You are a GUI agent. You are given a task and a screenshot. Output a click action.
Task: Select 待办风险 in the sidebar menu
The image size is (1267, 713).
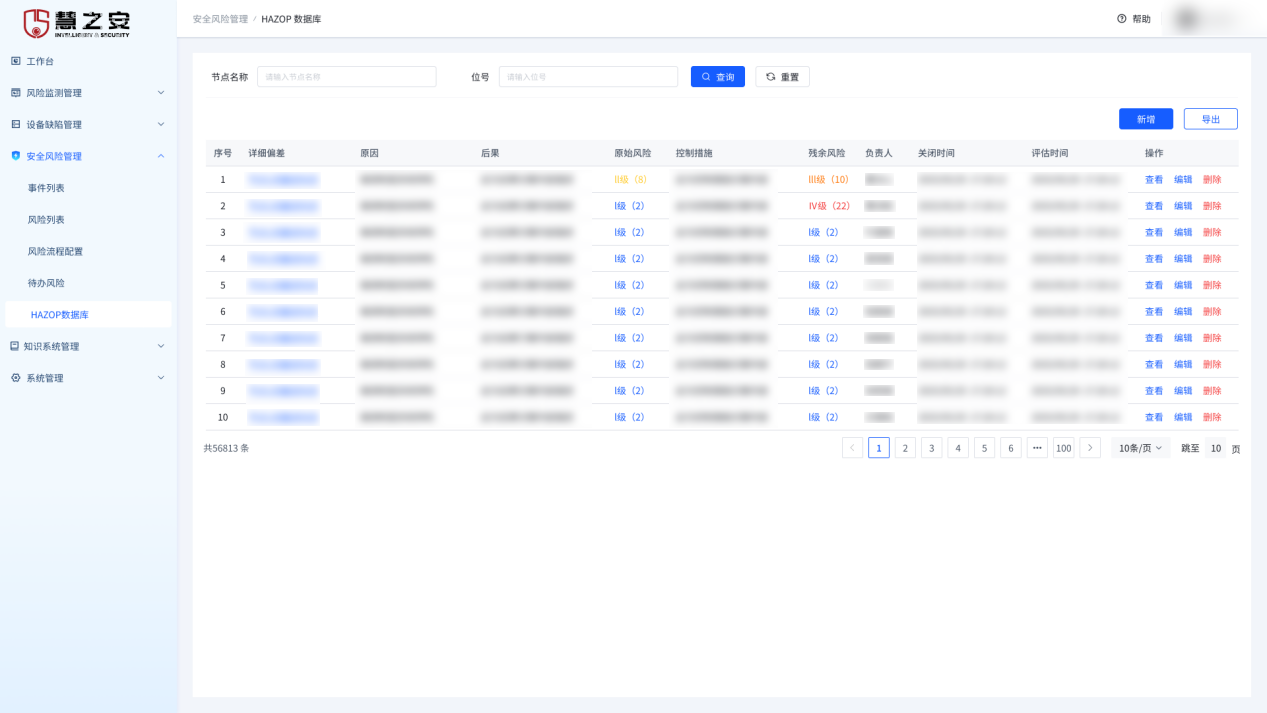46,283
